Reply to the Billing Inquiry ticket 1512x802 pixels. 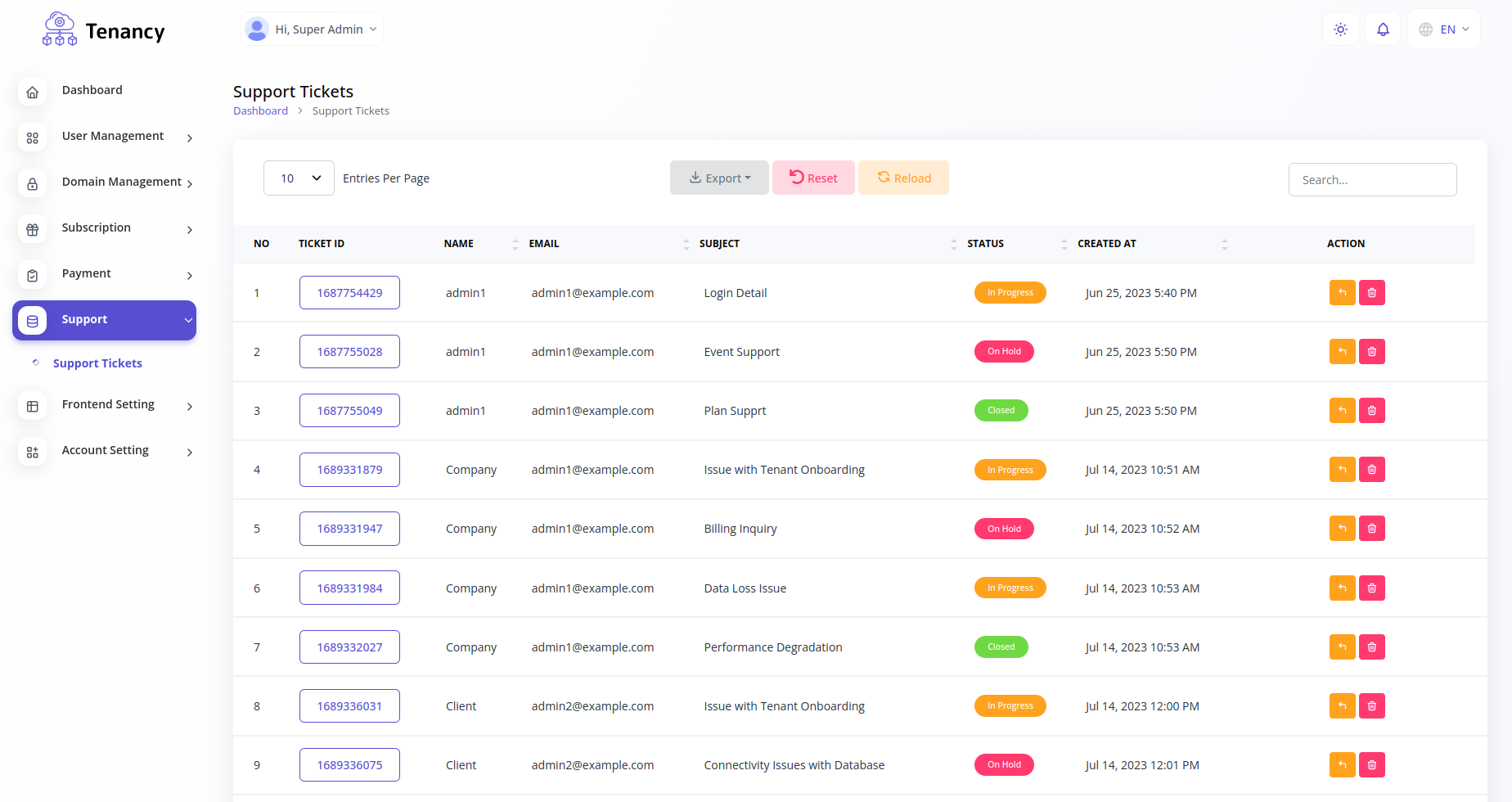tap(1343, 528)
